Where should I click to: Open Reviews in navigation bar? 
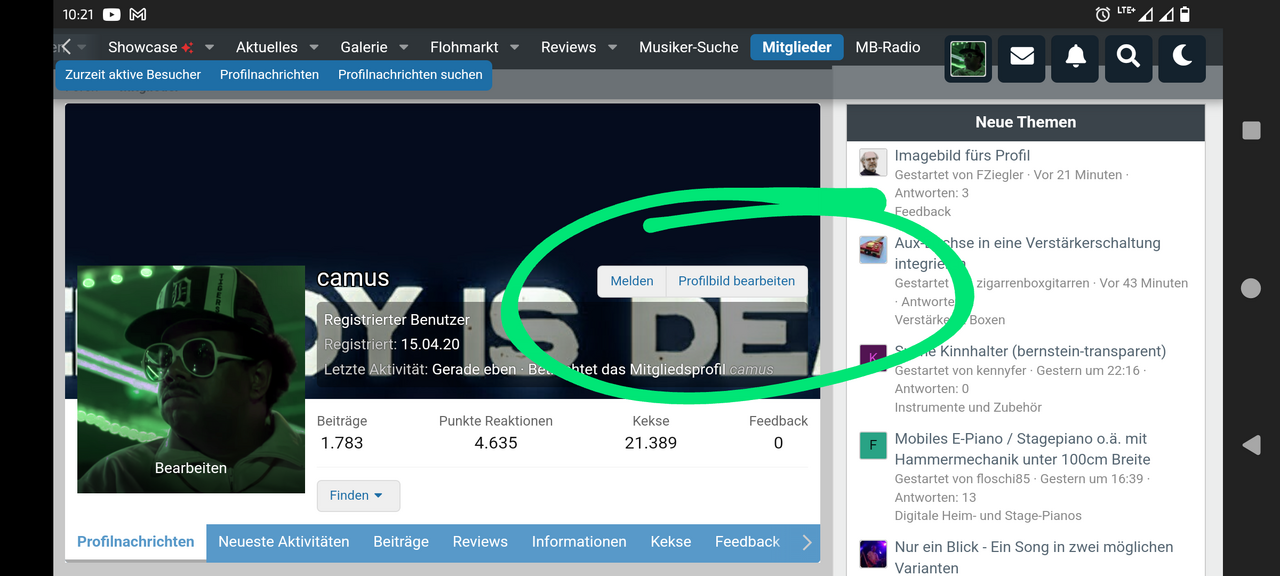point(568,47)
